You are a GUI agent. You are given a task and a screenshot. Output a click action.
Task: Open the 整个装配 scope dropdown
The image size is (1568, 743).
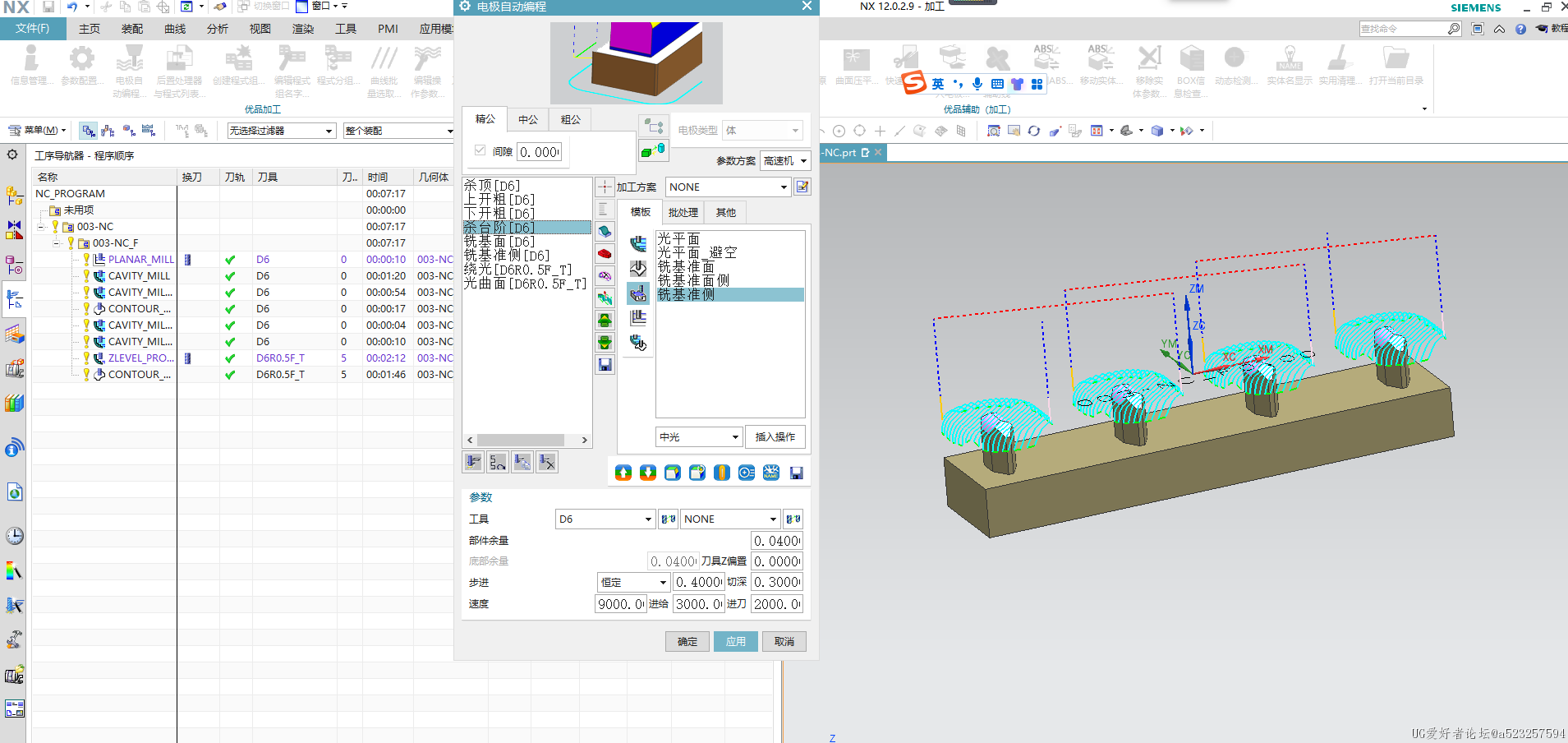point(399,131)
